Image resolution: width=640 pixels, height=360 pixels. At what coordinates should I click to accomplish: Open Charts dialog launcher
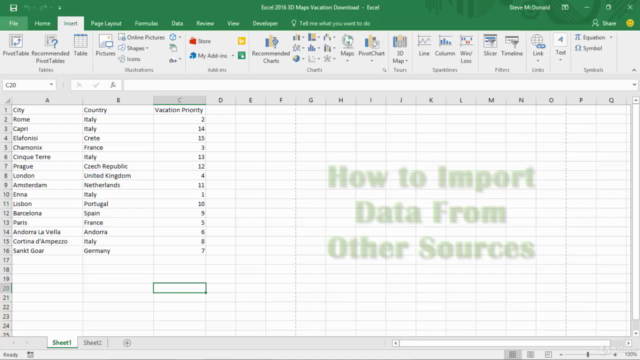pyautogui.click(x=384, y=70)
